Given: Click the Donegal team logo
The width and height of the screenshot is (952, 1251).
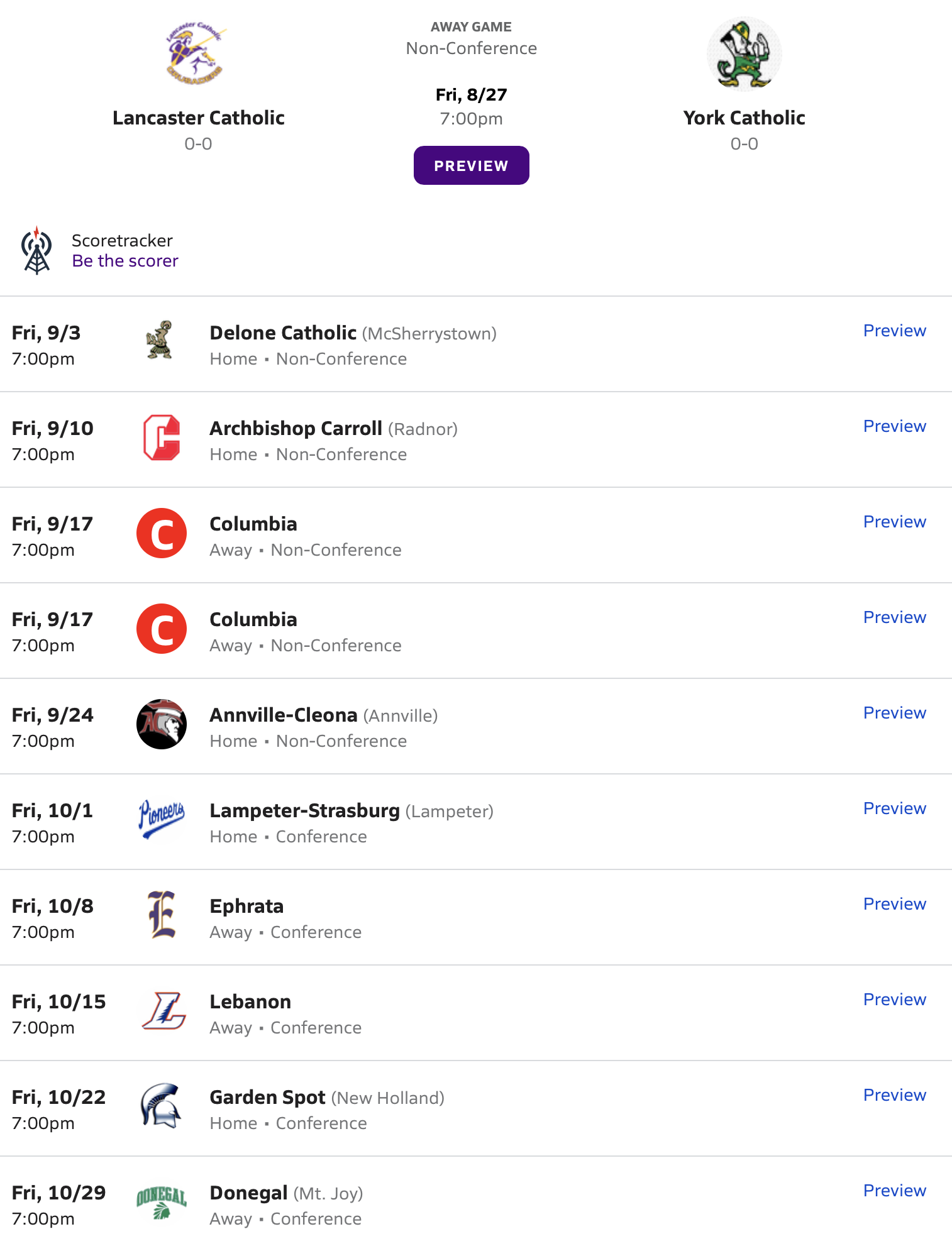Looking at the screenshot, I should pyautogui.click(x=162, y=1202).
